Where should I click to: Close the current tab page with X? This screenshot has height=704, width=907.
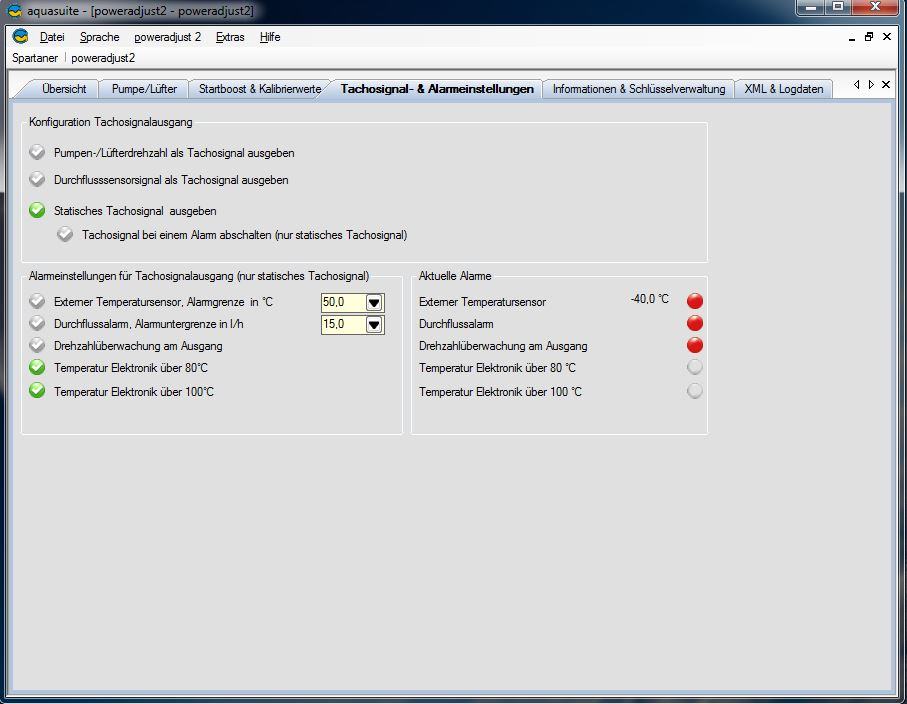coord(886,84)
